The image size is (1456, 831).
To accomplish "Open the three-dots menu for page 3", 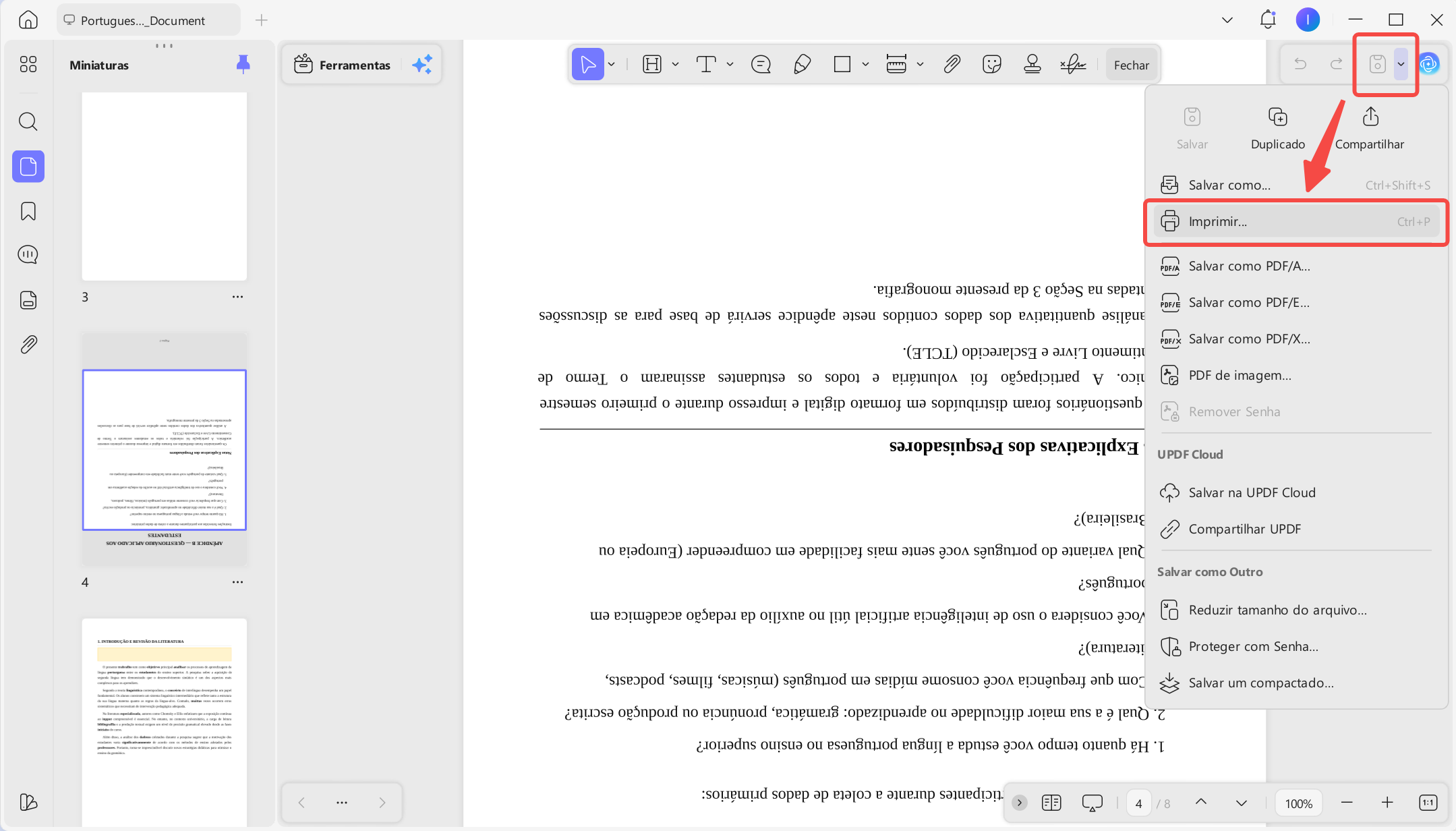I will [237, 297].
